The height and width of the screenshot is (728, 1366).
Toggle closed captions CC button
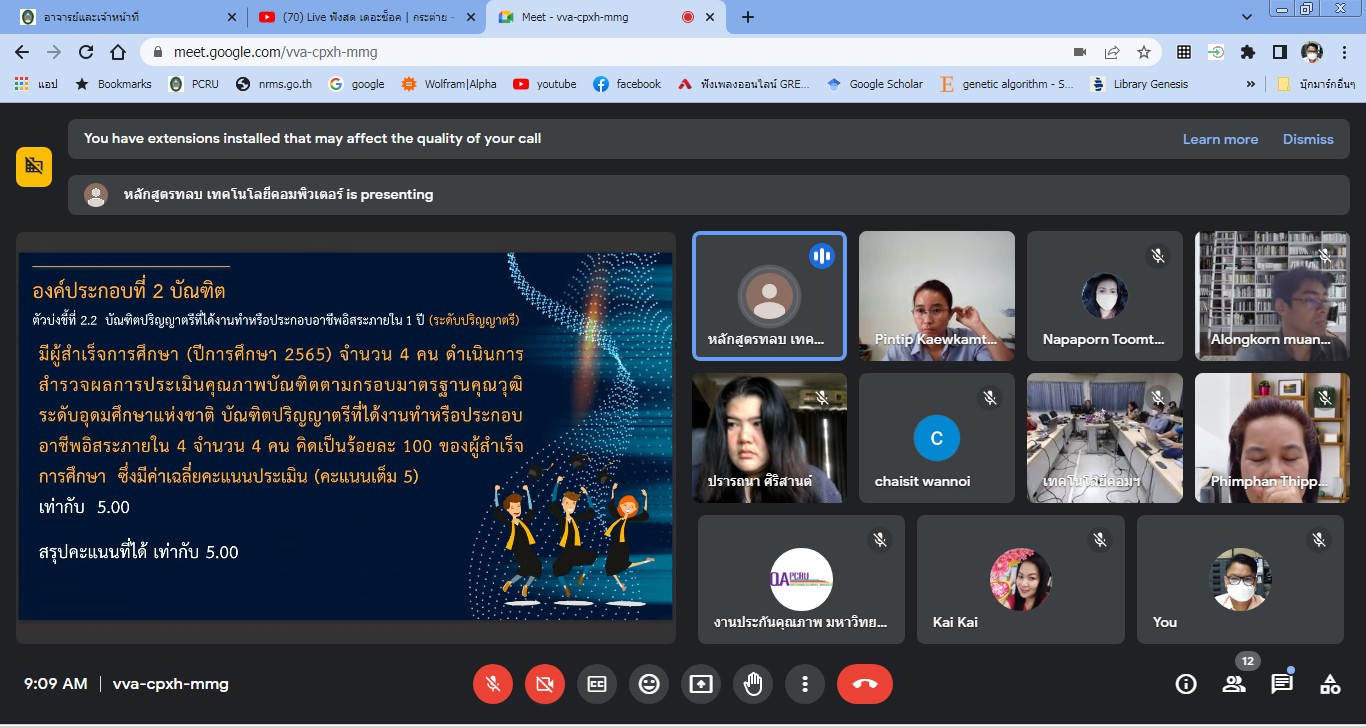click(x=597, y=684)
